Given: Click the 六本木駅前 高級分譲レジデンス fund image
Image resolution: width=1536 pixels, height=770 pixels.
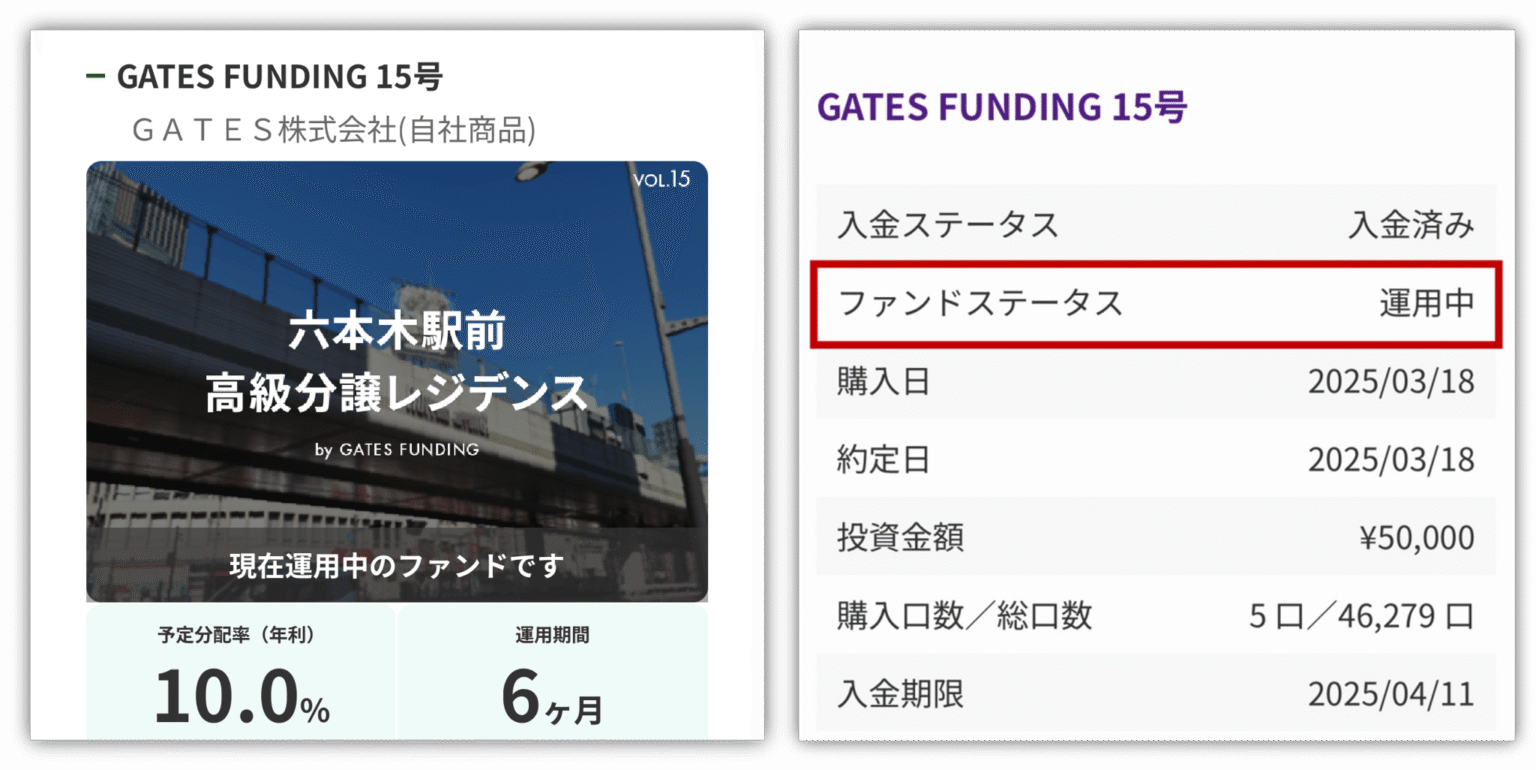Looking at the screenshot, I should point(397,380).
